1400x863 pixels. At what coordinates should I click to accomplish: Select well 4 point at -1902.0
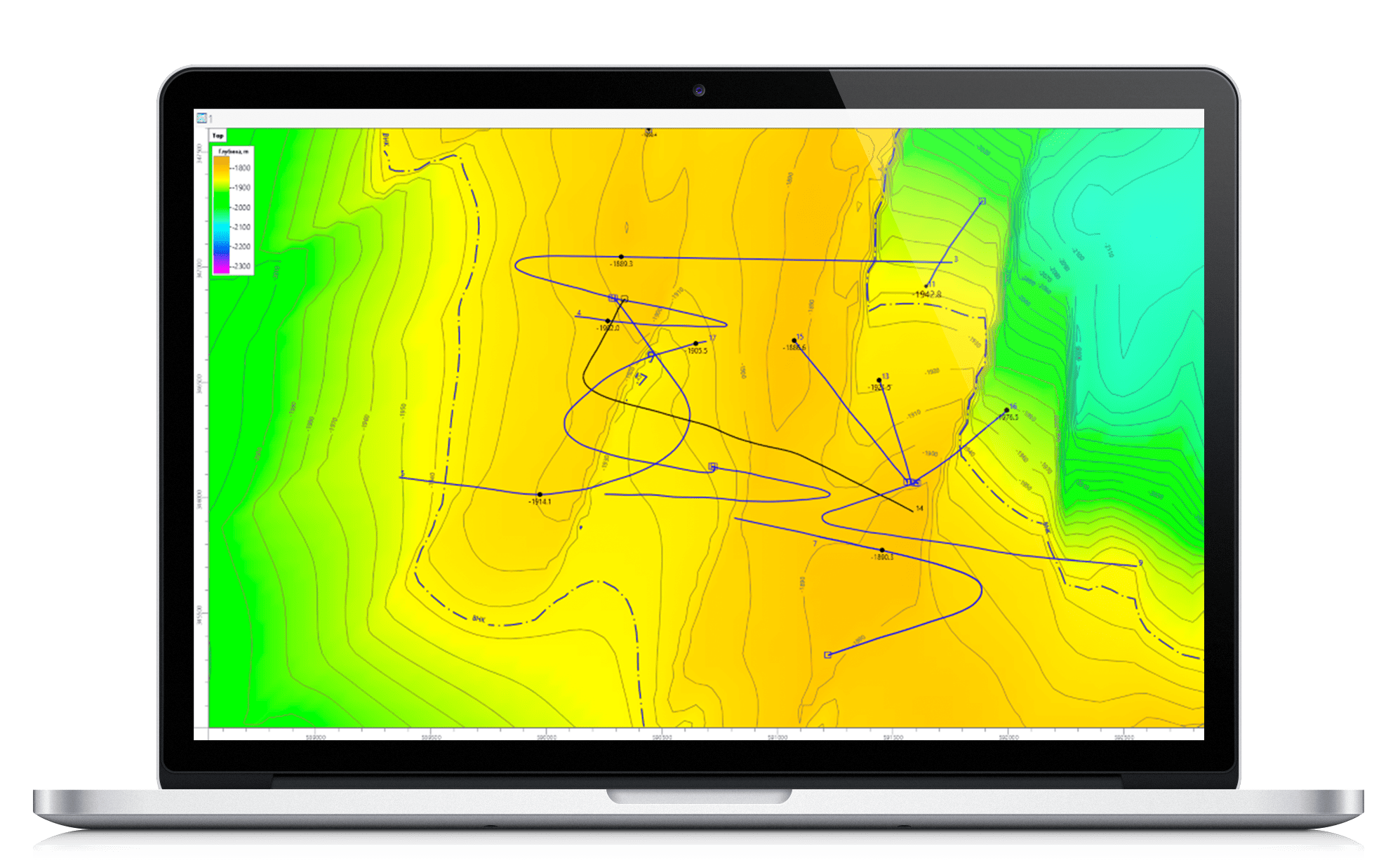608,321
